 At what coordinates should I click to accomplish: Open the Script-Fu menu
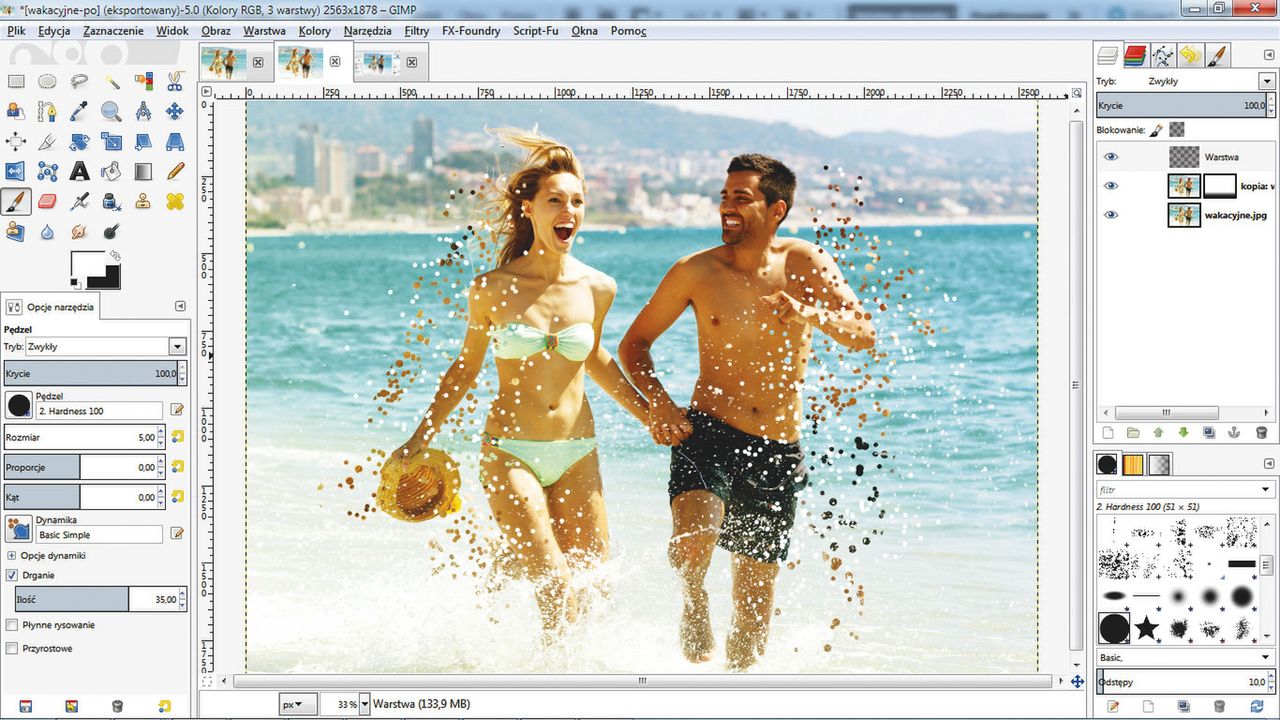(536, 31)
